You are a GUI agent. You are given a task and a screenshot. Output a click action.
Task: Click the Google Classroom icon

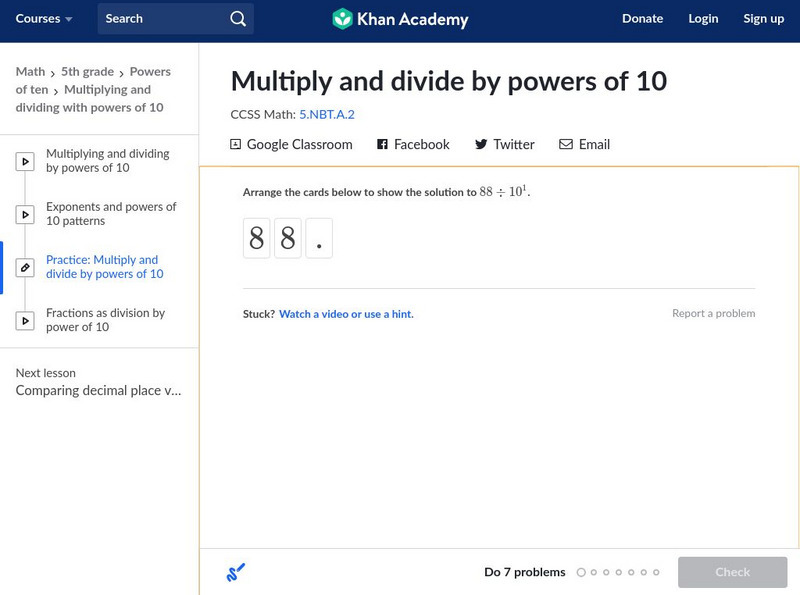coord(235,144)
